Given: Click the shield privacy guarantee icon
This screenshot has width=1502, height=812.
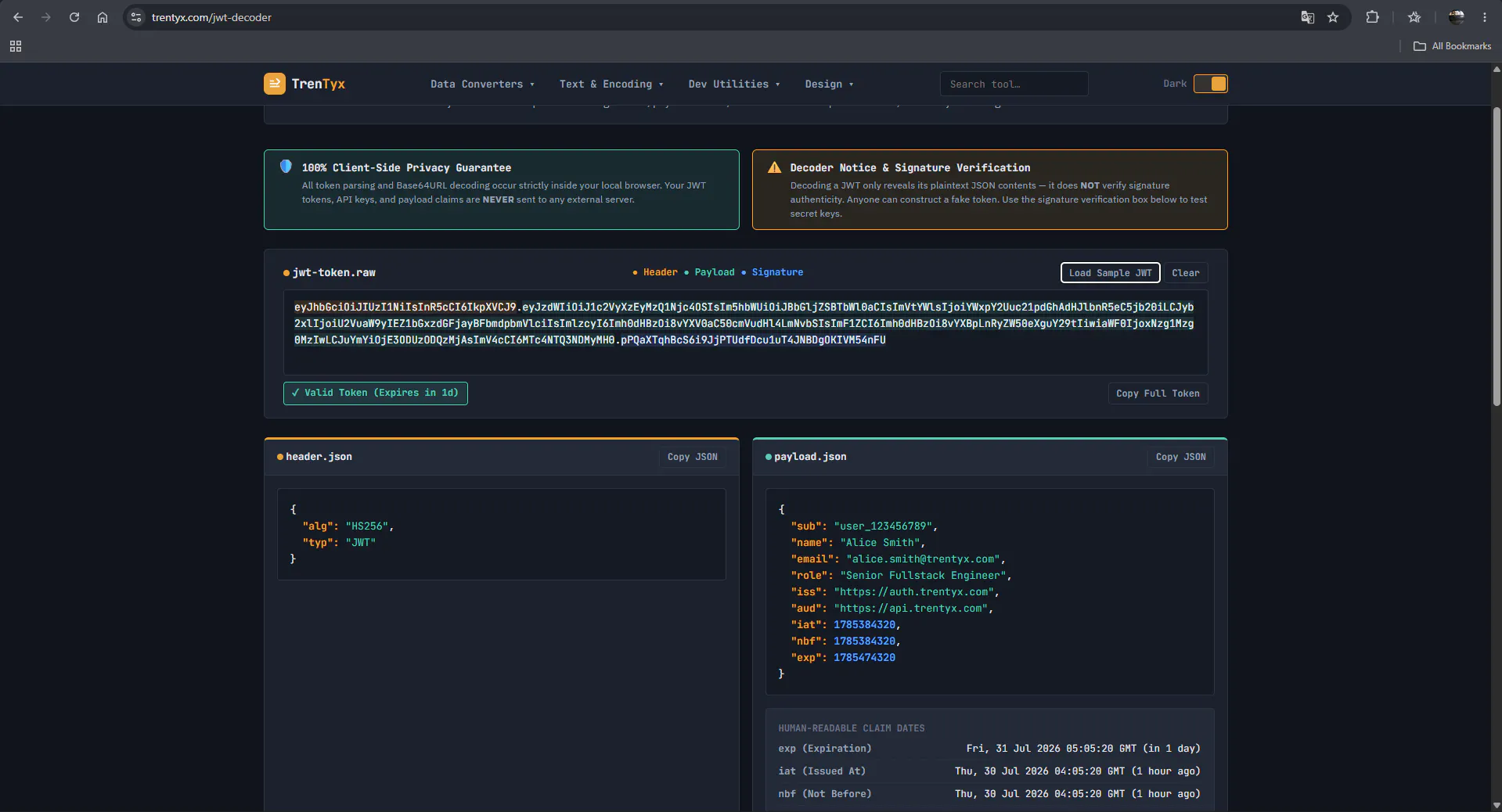Looking at the screenshot, I should 286,167.
